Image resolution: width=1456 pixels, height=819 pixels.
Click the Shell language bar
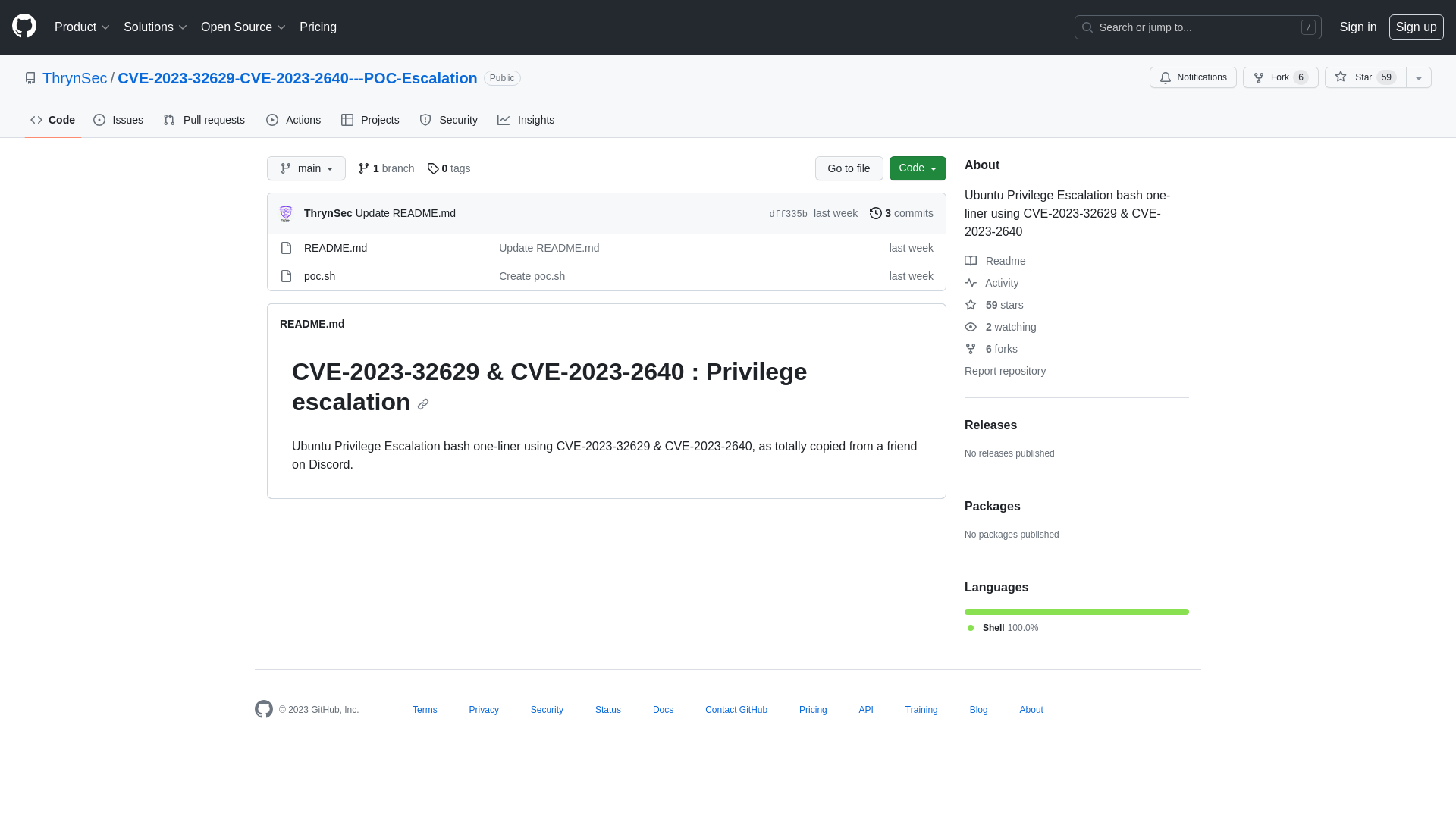(1076, 611)
